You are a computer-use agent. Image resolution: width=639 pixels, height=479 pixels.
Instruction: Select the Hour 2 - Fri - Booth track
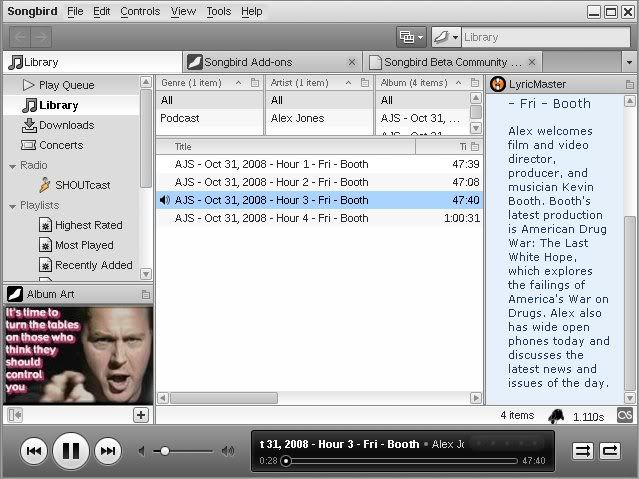[319, 182]
